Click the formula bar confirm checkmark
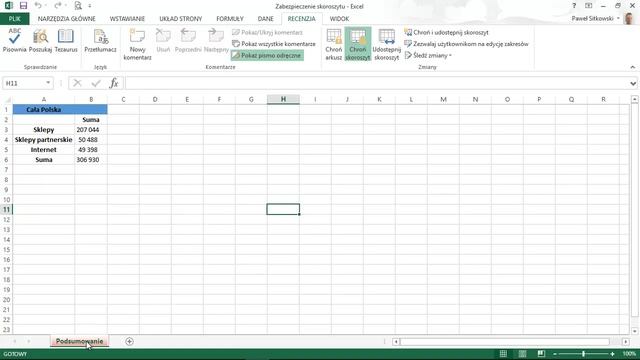Image resolution: width=640 pixels, height=360 pixels. coord(96,83)
